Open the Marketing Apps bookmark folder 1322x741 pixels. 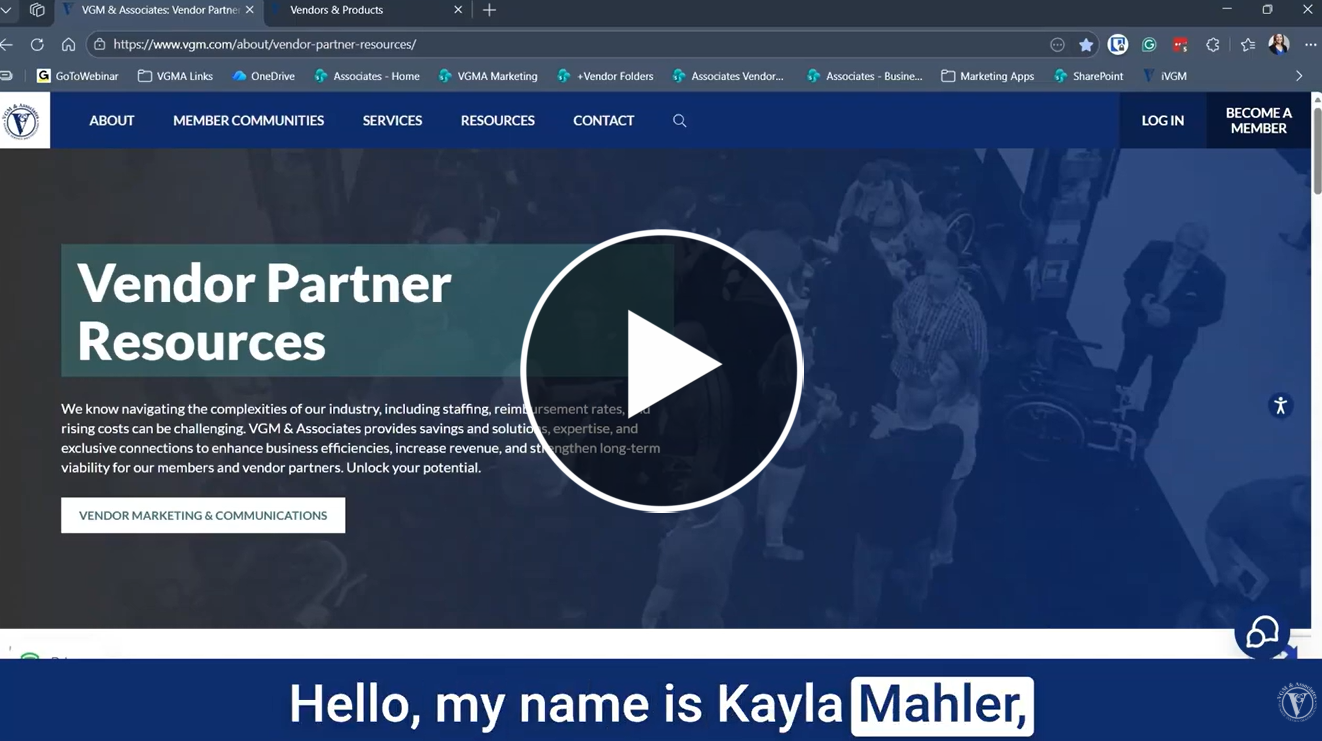pyautogui.click(x=987, y=76)
